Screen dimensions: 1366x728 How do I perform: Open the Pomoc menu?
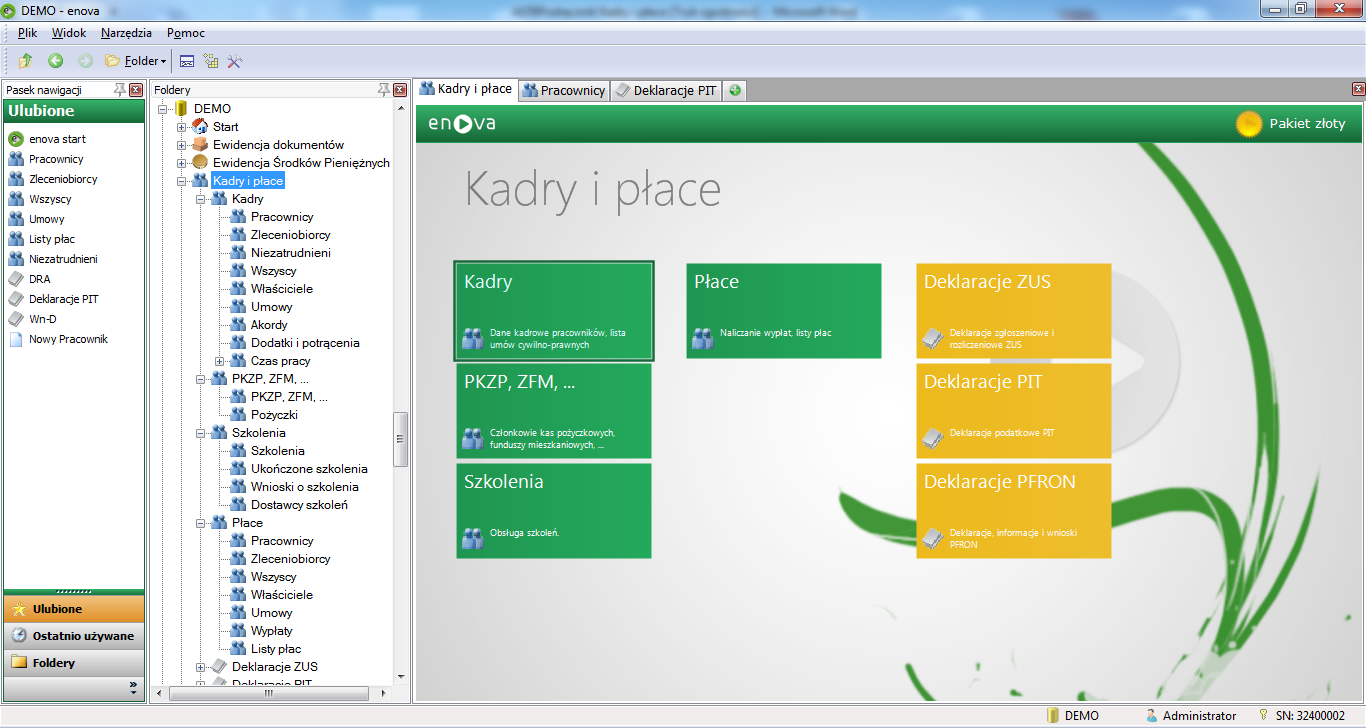(x=186, y=33)
